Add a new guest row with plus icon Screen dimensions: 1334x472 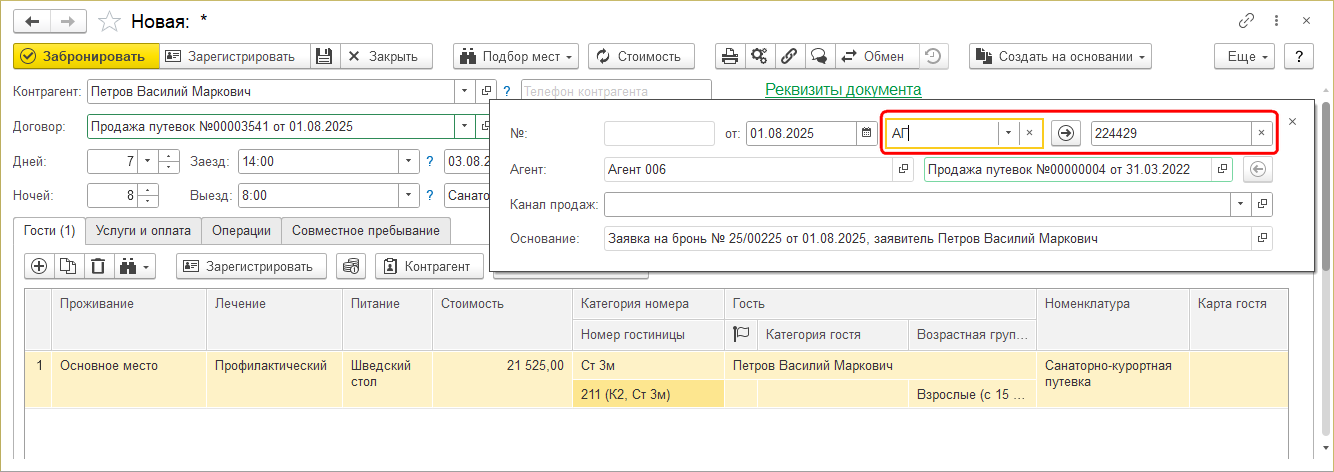[x=40, y=266]
